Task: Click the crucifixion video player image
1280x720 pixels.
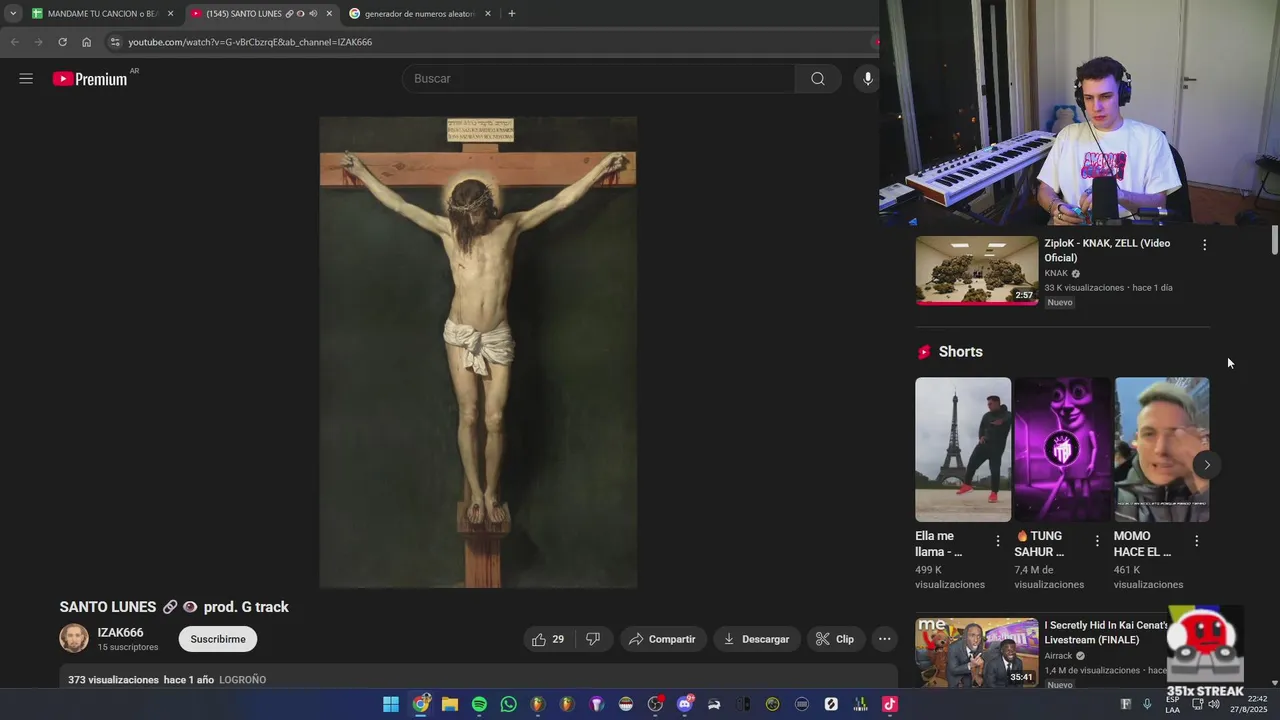Action: tap(478, 352)
